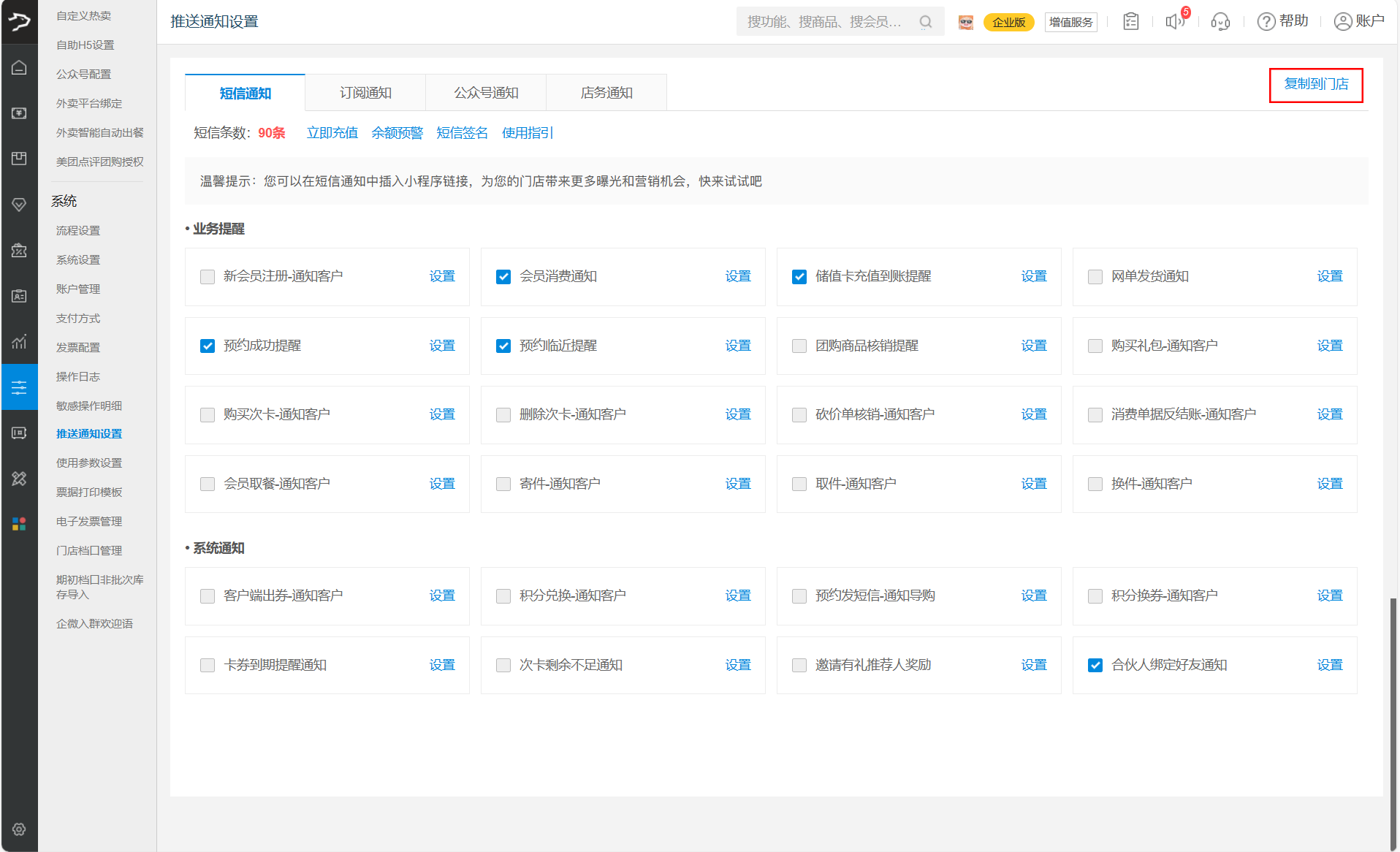Click the magnifier search icon

[926, 22]
